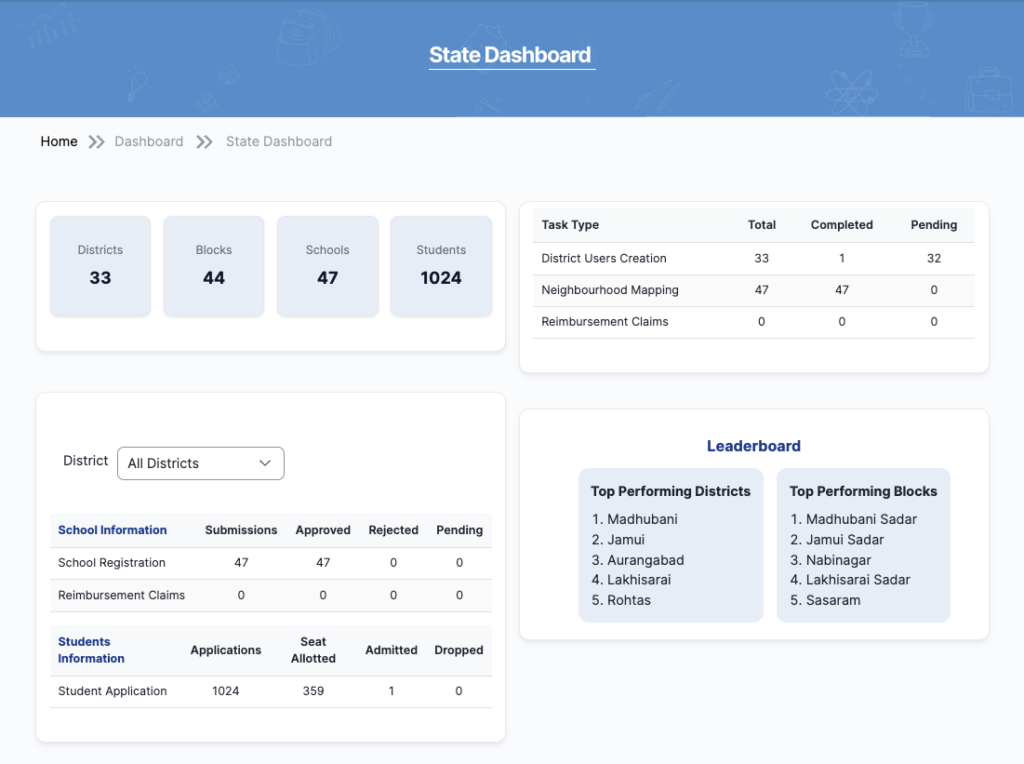Image resolution: width=1024 pixels, height=764 pixels.
Task: Select the Neighbourhood Mapping task row
Action: (x=610, y=290)
